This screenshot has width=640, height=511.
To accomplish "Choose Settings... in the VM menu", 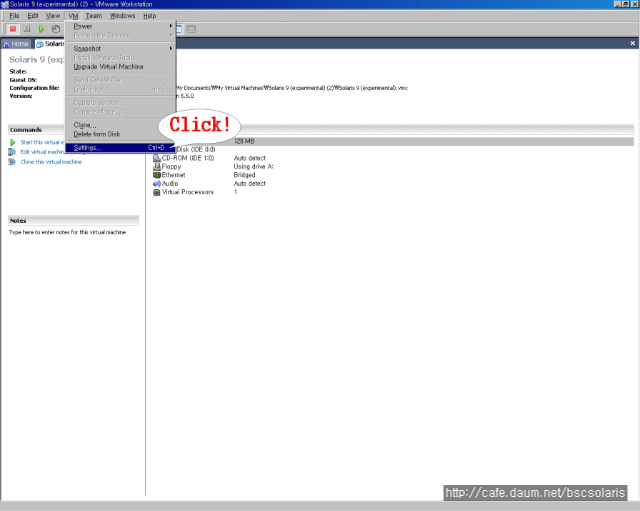I will (120, 148).
